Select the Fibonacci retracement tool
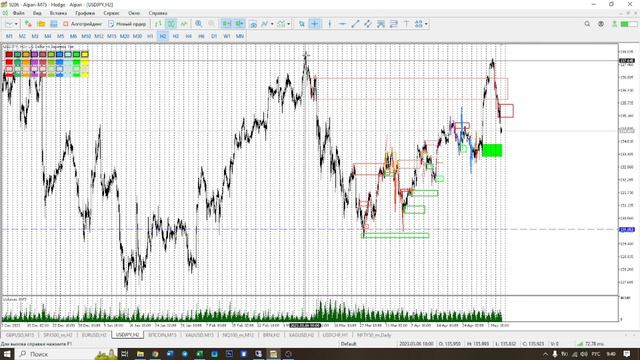 tap(393, 24)
